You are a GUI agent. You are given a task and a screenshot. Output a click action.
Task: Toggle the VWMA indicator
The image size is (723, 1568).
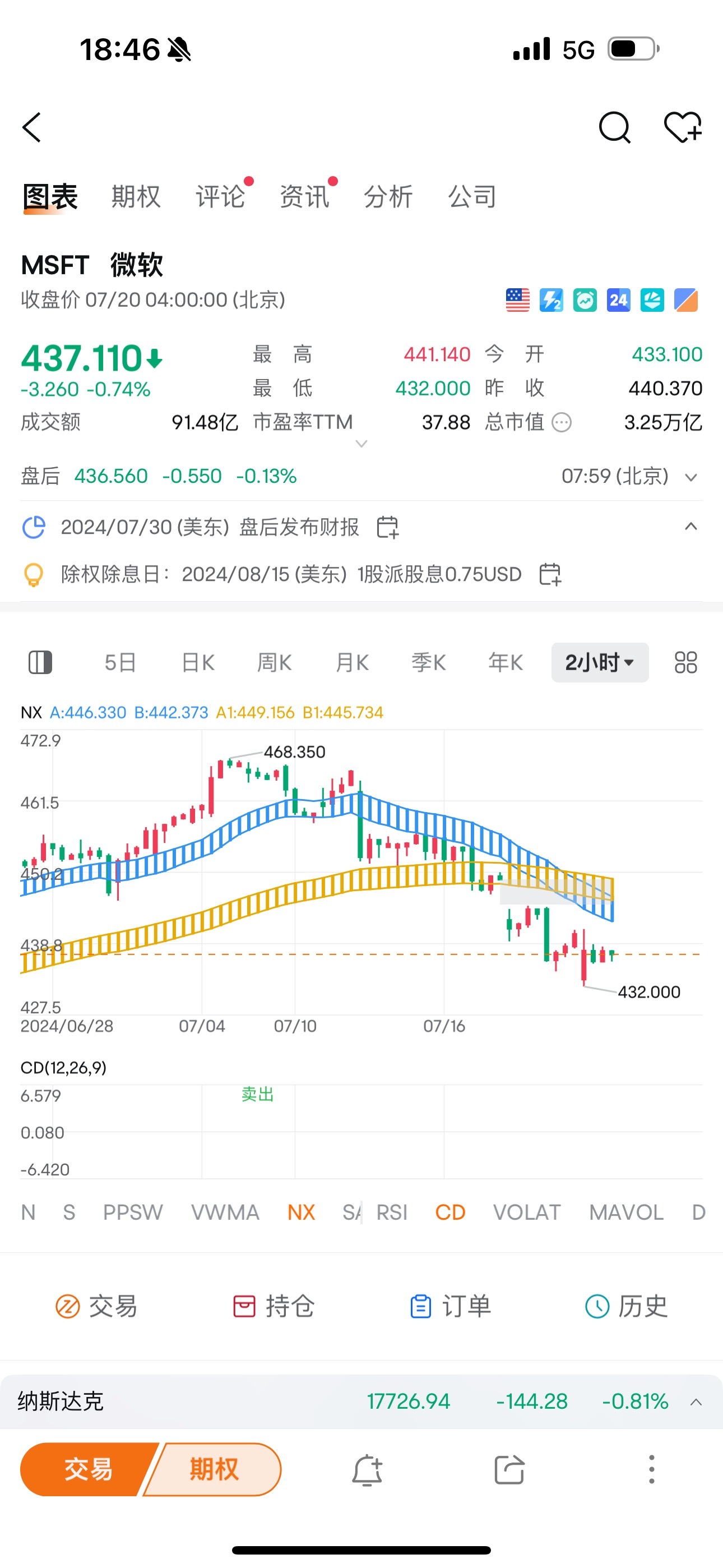point(225,1212)
